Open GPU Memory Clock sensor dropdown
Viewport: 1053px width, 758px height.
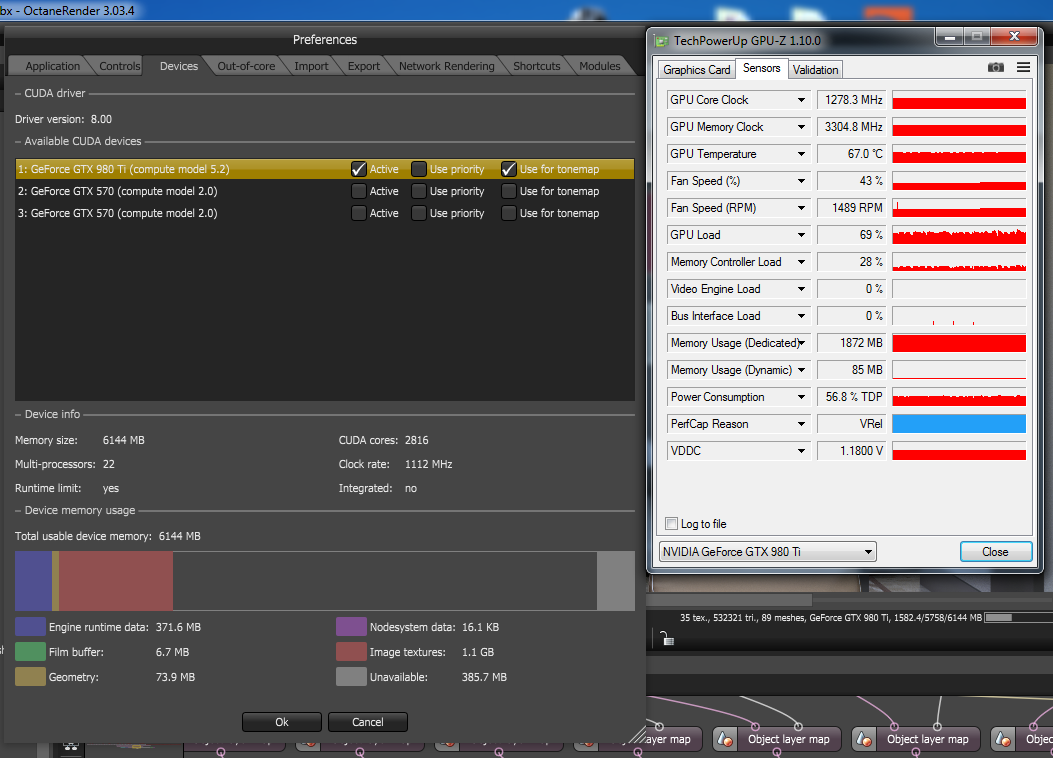801,127
